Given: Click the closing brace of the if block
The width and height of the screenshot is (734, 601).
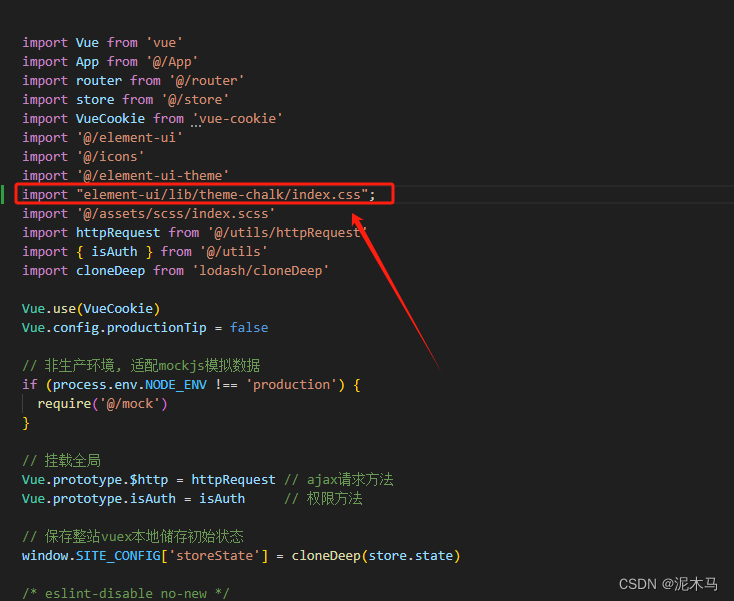Looking at the screenshot, I should click(x=26, y=423).
